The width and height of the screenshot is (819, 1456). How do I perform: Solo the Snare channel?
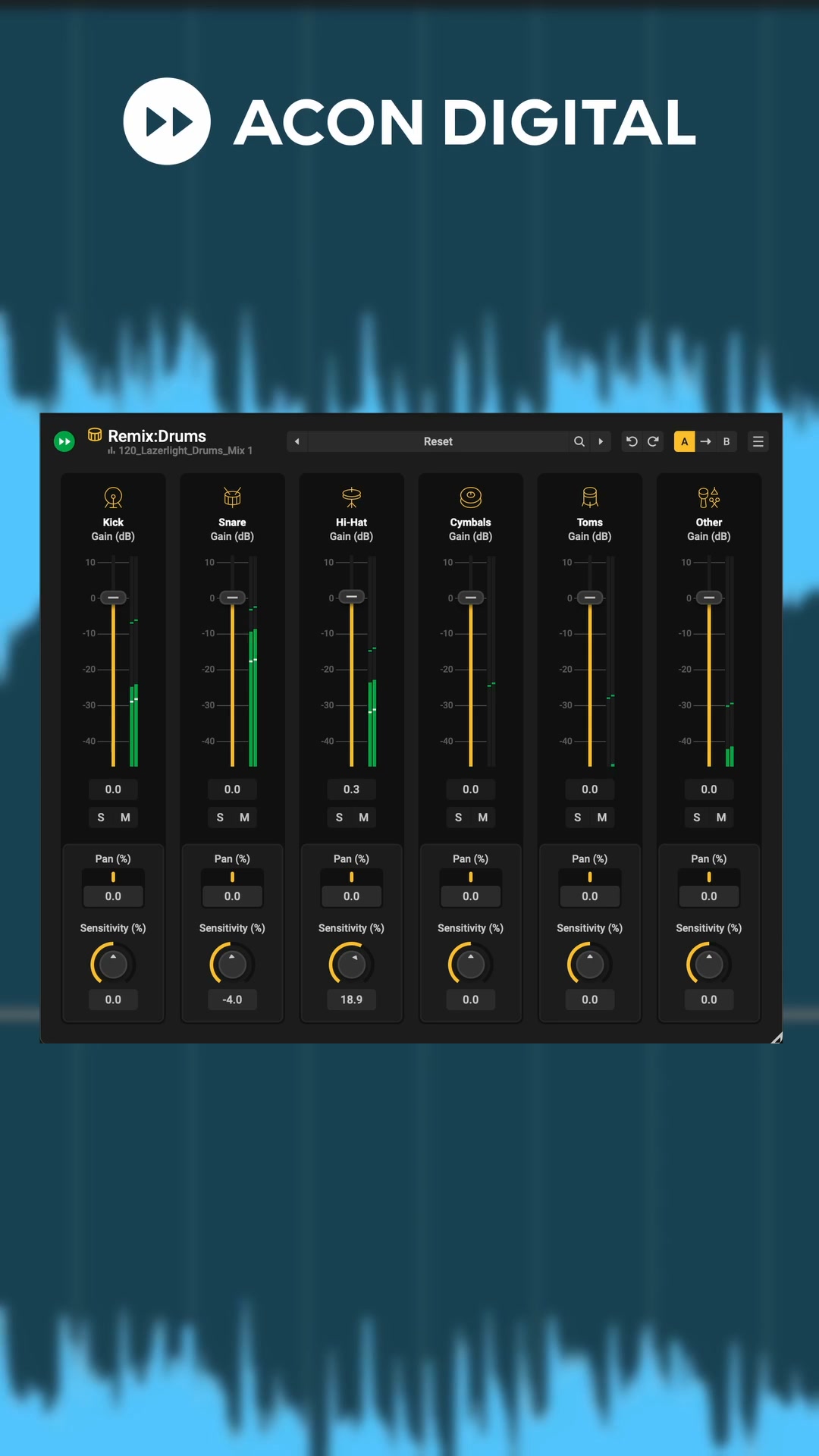pyautogui.click(x=220, y=817)
